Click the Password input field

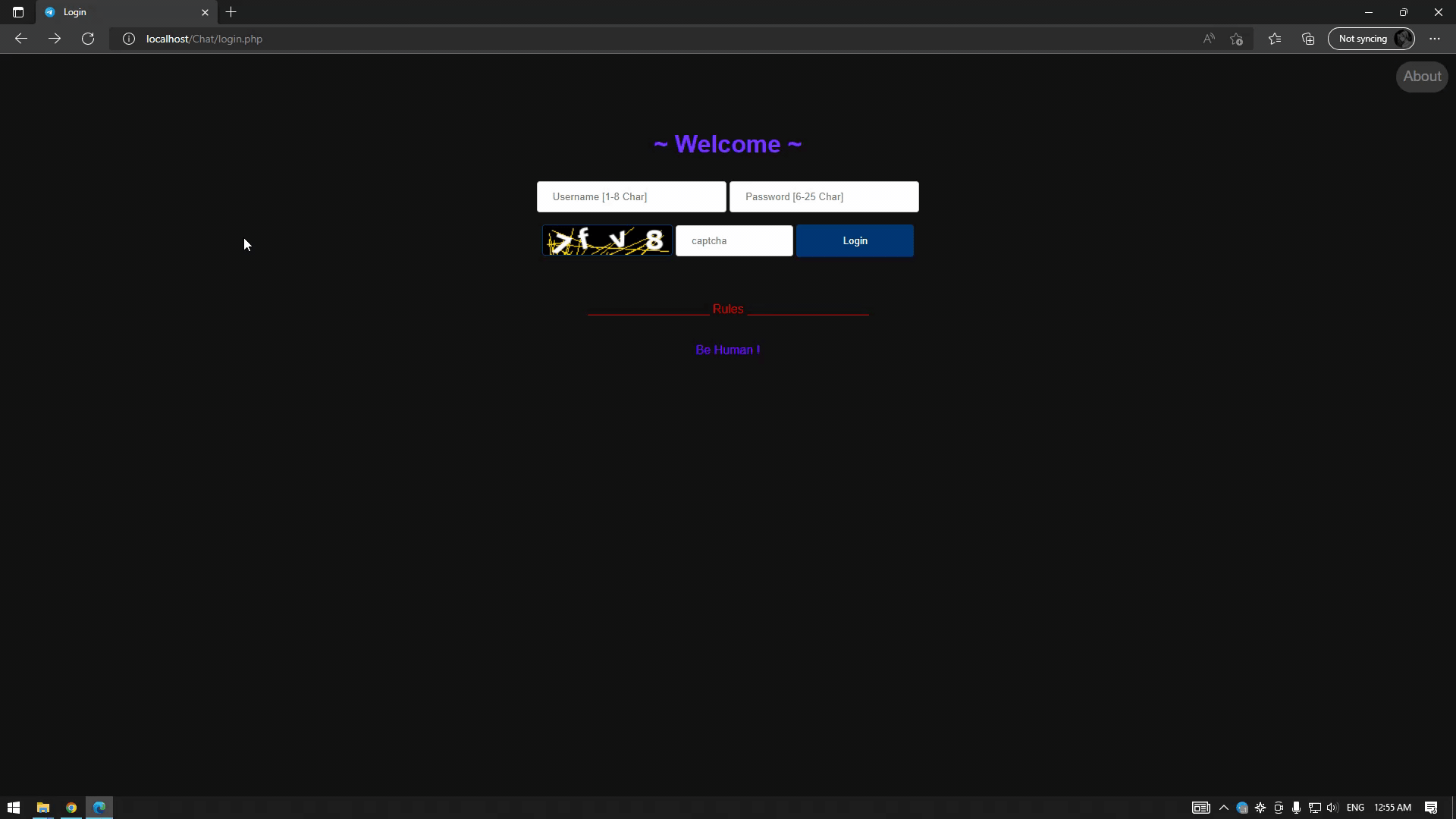[824, 197]
